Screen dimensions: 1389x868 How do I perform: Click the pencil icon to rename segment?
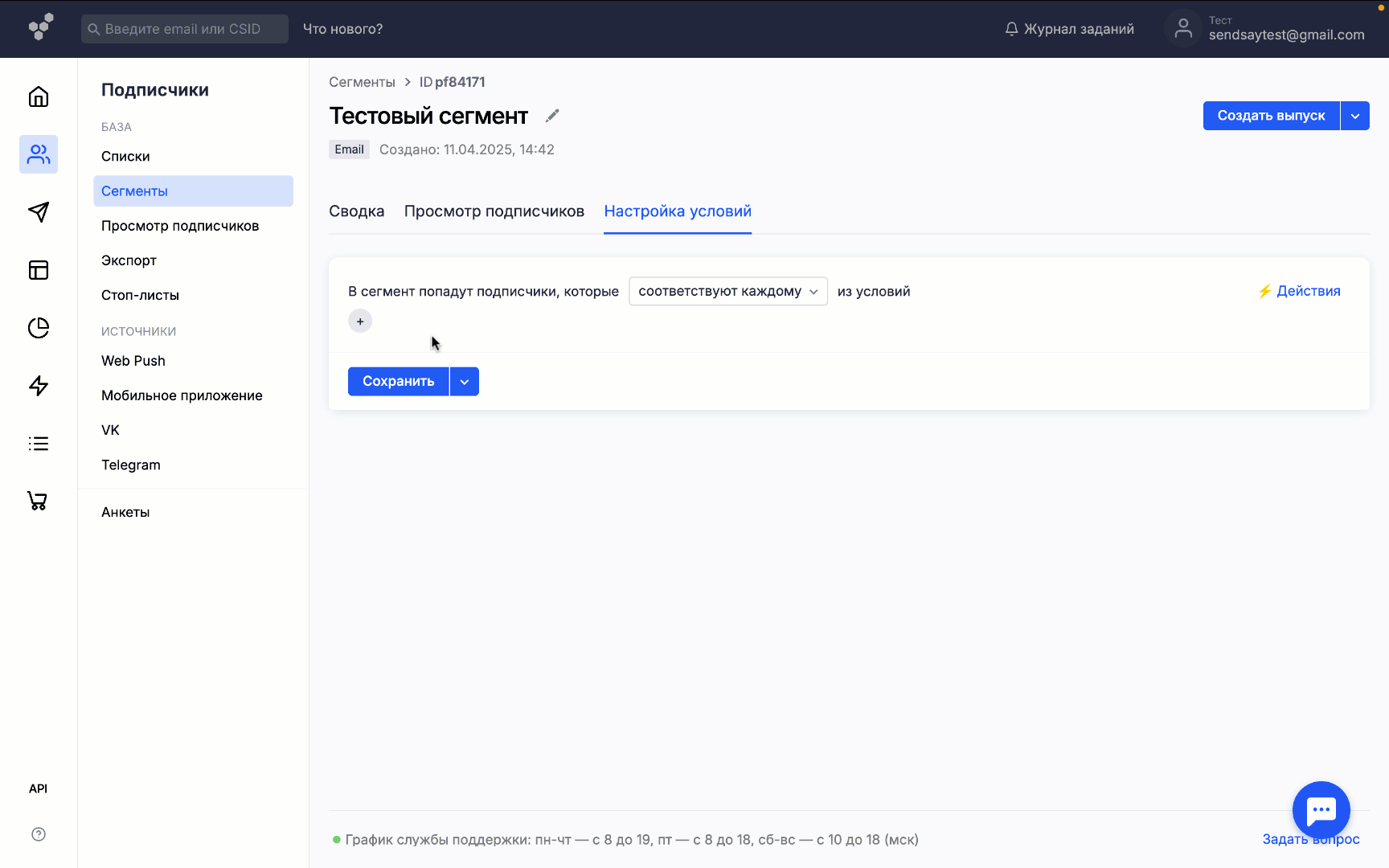552,116
